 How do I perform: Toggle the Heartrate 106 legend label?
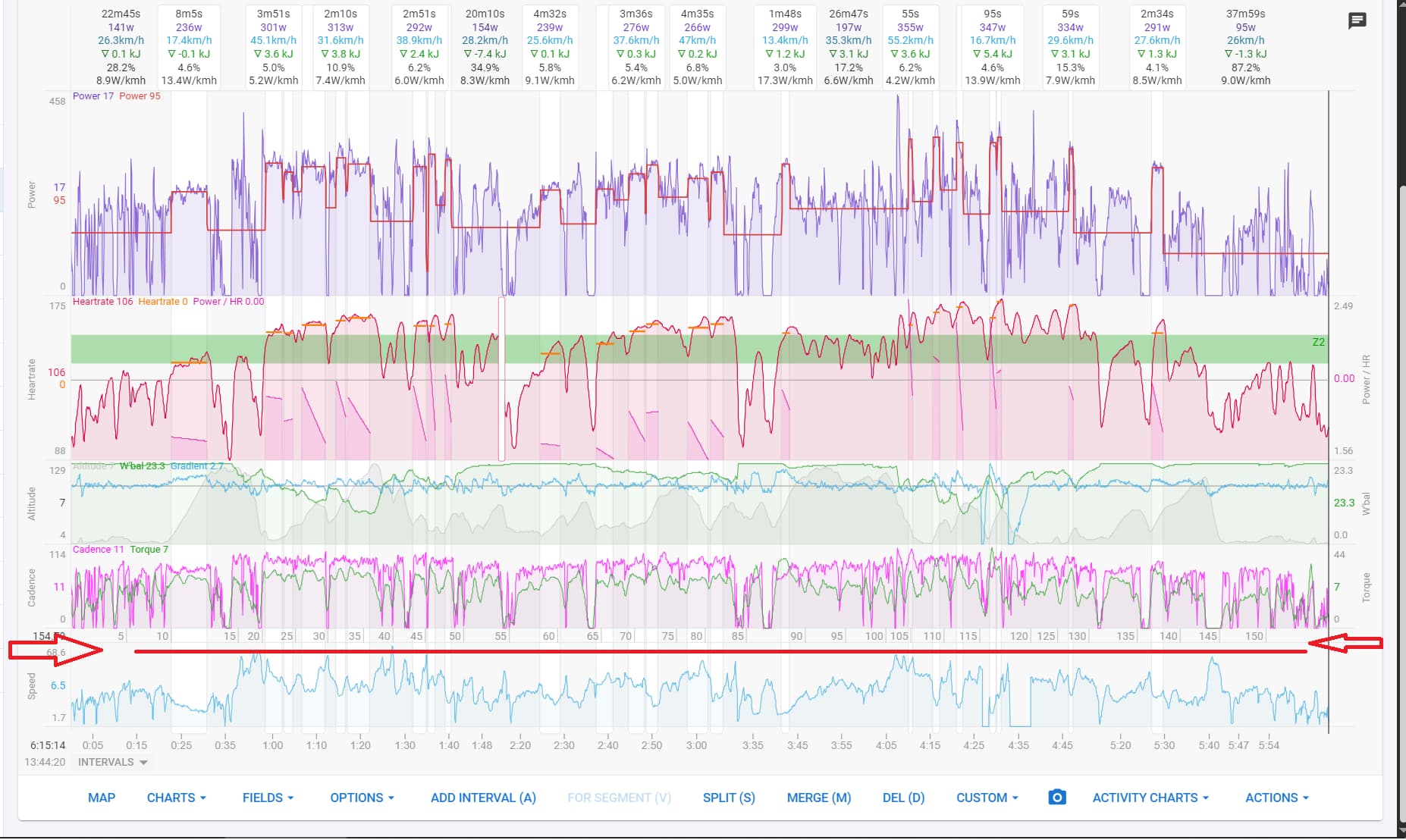(x=102, y=302)
